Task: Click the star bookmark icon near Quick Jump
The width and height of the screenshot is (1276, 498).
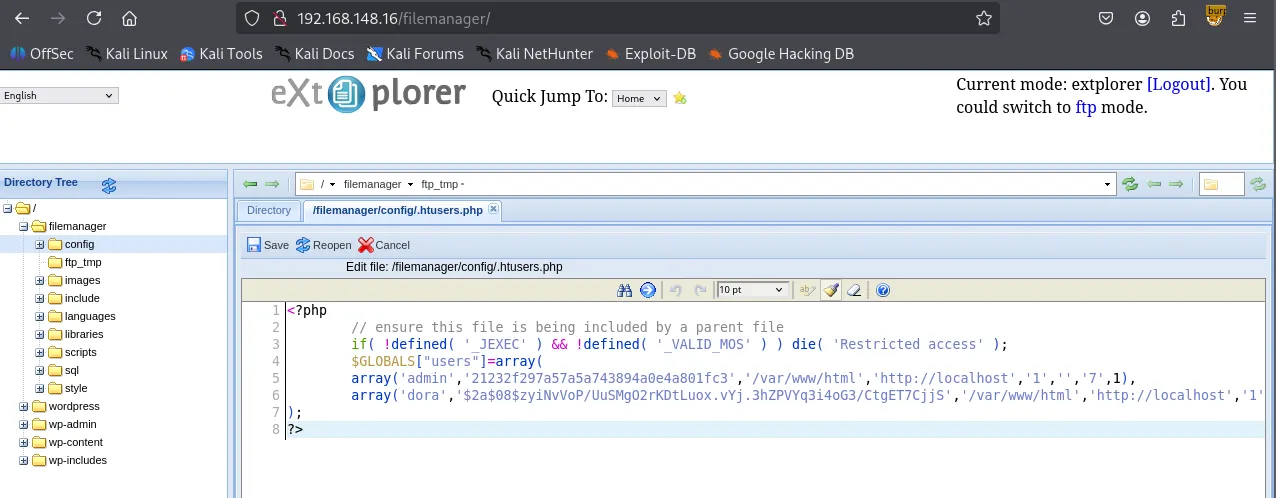Action: pos(680,98)
